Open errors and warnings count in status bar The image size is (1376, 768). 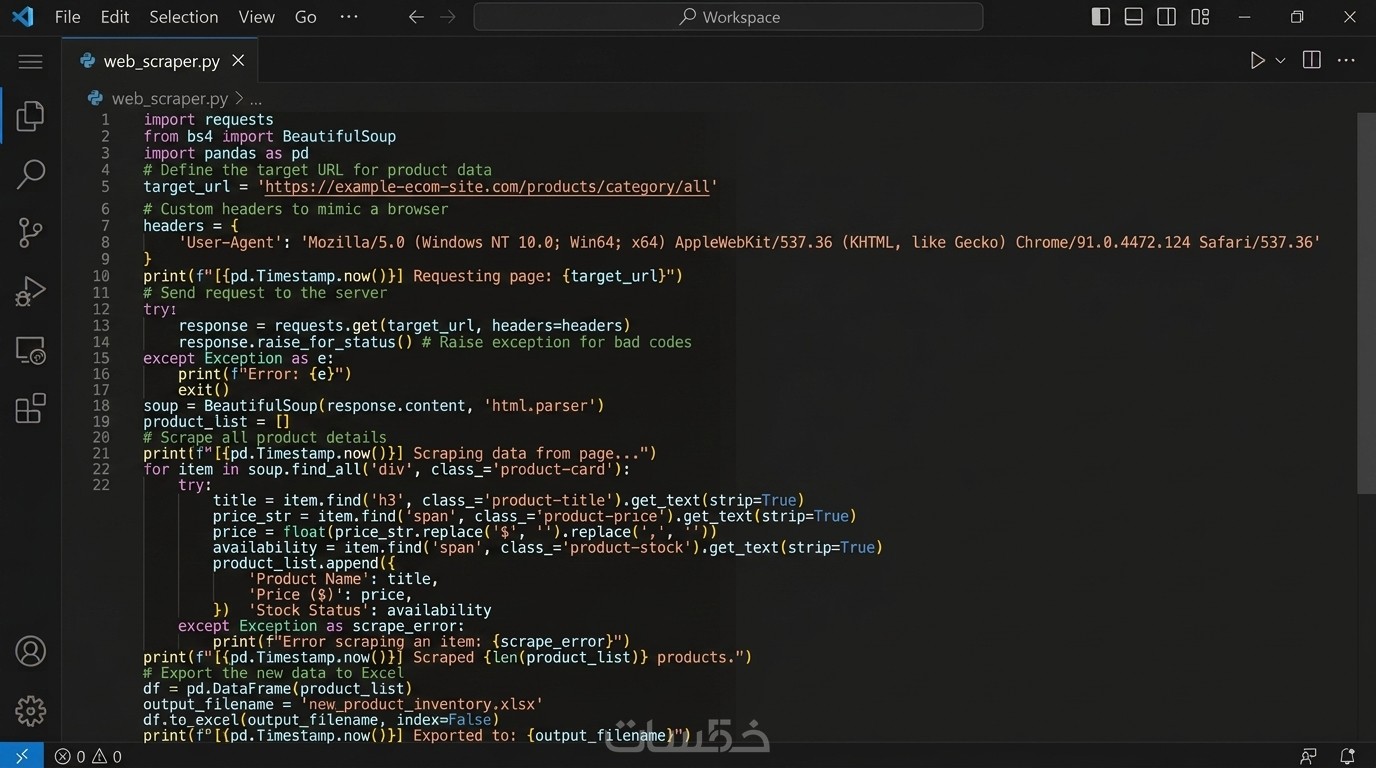[x=88, y=756]
